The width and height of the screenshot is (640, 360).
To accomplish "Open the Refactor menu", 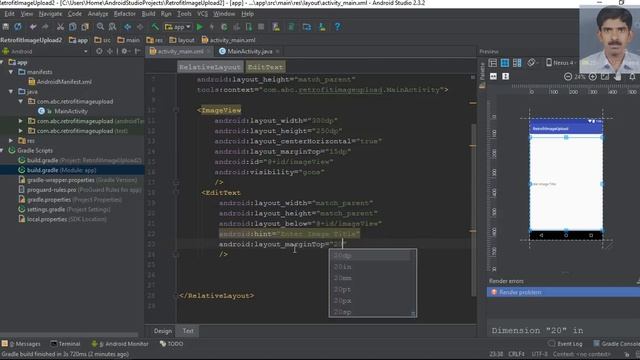I will coord(124,14).
